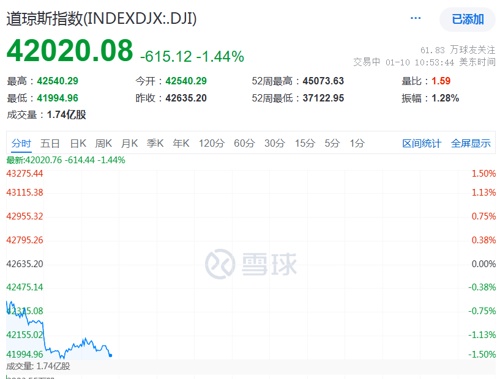Viewport: 500px width, 379px height.
Task: Click the 雪球 watermark logo icon
Action: 220,264
